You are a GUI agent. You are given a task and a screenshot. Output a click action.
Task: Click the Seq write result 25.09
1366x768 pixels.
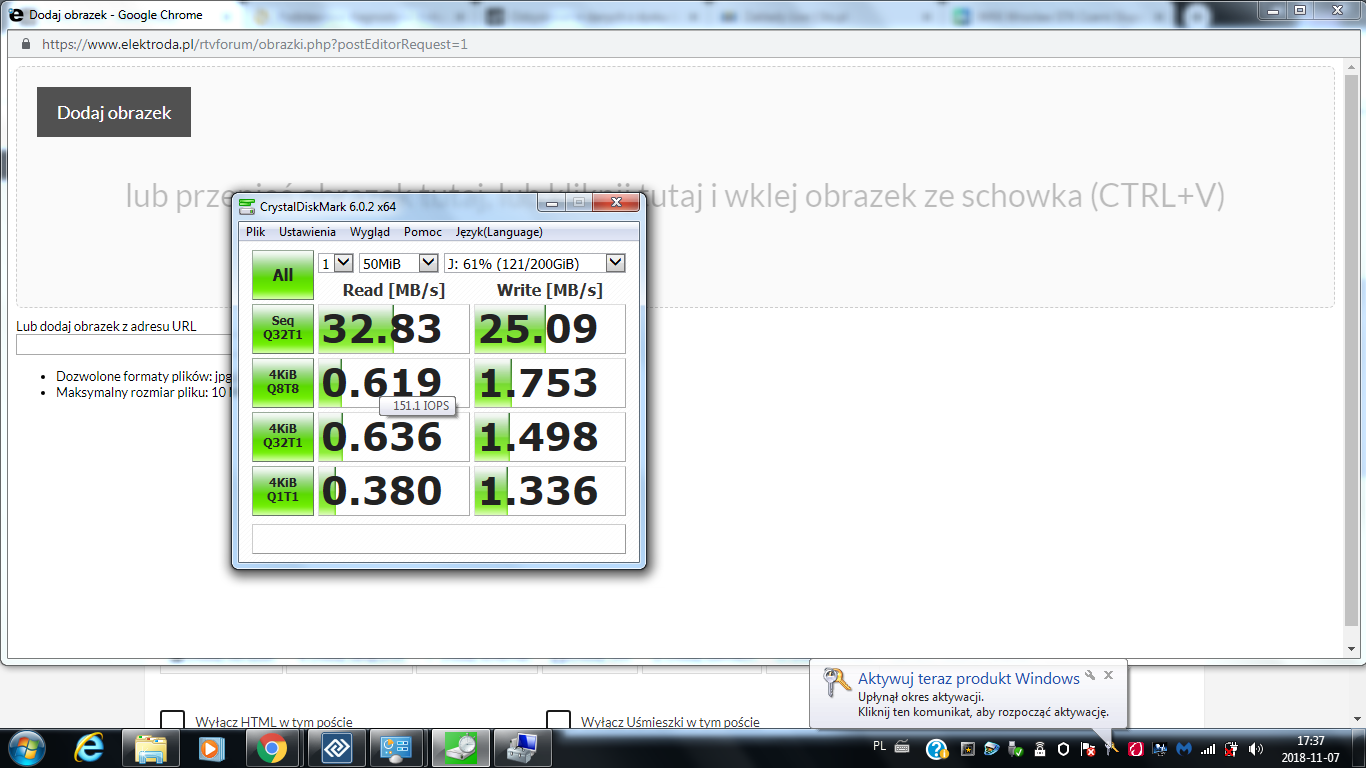click(x=550, y=329)
